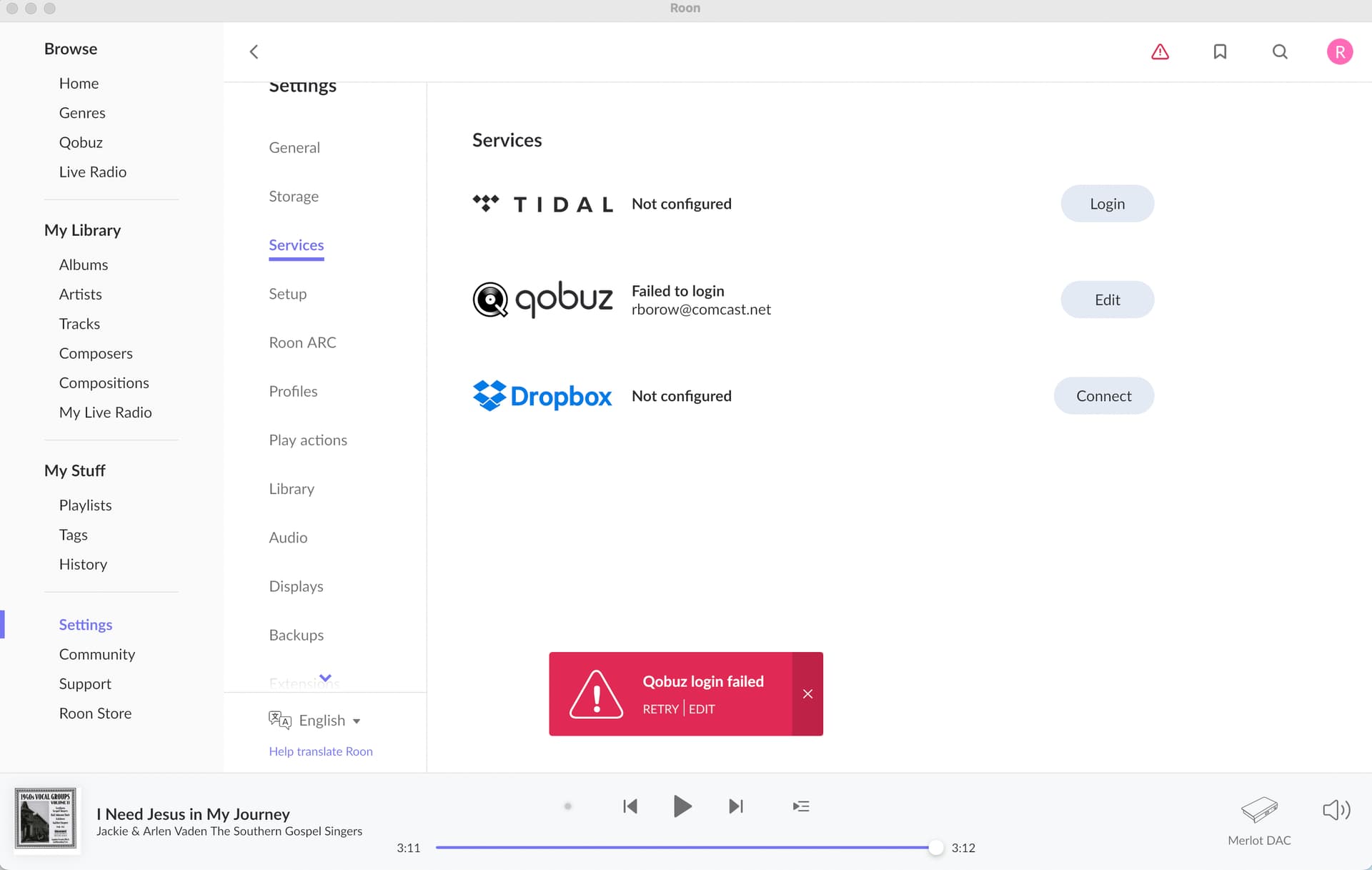Open the pink R profile avatar

pyautogui.click(x=1339, y=51)
